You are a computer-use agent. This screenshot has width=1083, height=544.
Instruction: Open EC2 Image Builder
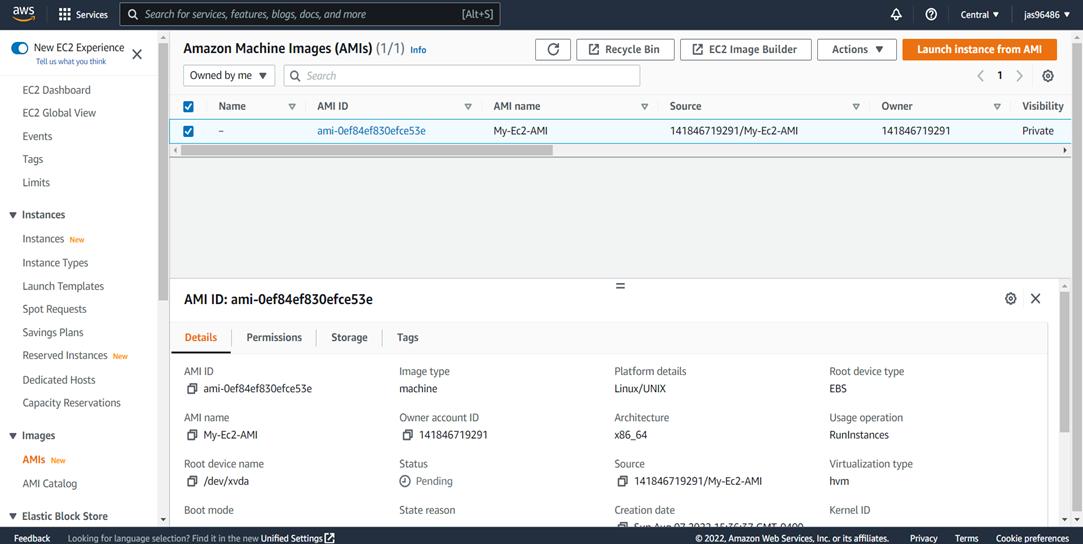(x=746, y=50)
